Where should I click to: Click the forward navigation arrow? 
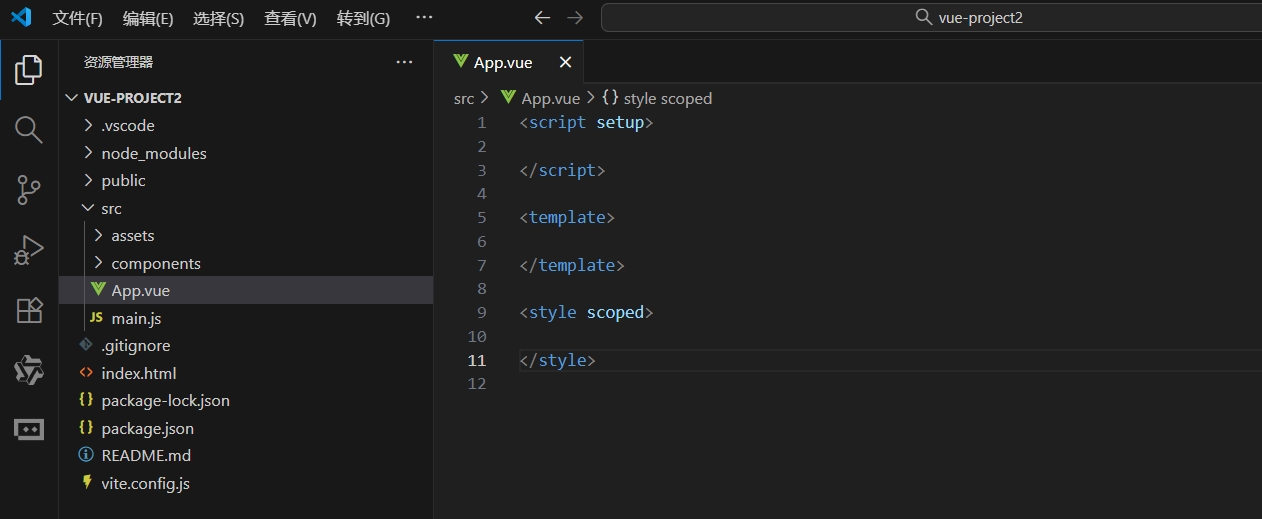575,18
